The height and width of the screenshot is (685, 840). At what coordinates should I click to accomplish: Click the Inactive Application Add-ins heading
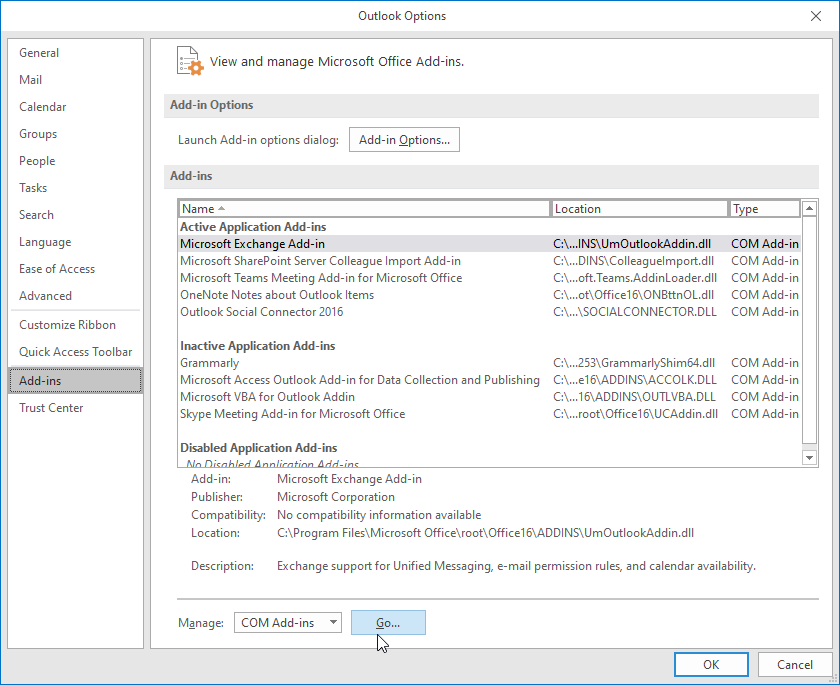coord(258,345)
